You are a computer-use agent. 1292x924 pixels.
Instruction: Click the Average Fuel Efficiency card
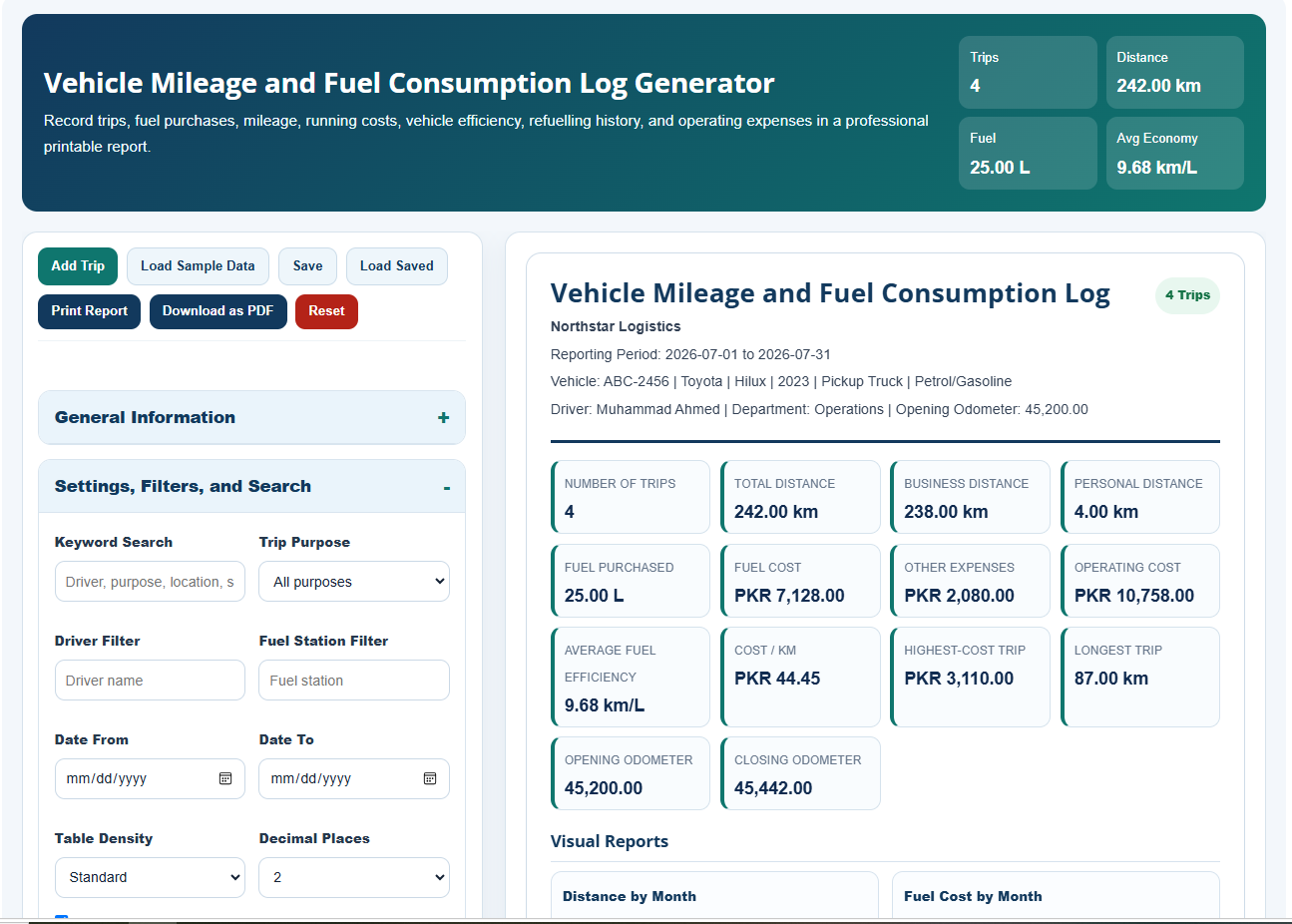click(x=631, y=678)
